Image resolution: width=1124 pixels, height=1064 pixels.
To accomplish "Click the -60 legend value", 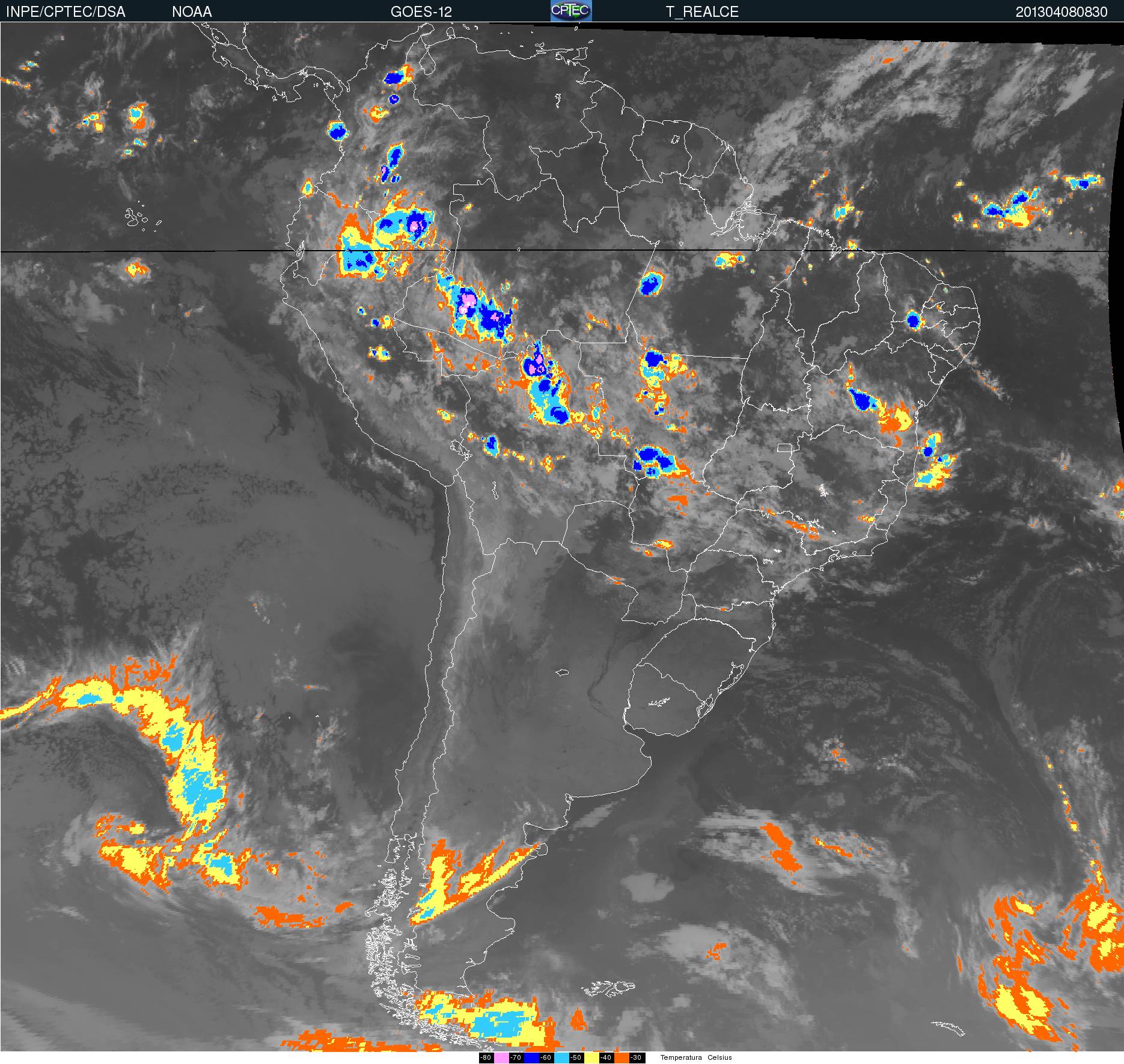I will click(546, 1058).
